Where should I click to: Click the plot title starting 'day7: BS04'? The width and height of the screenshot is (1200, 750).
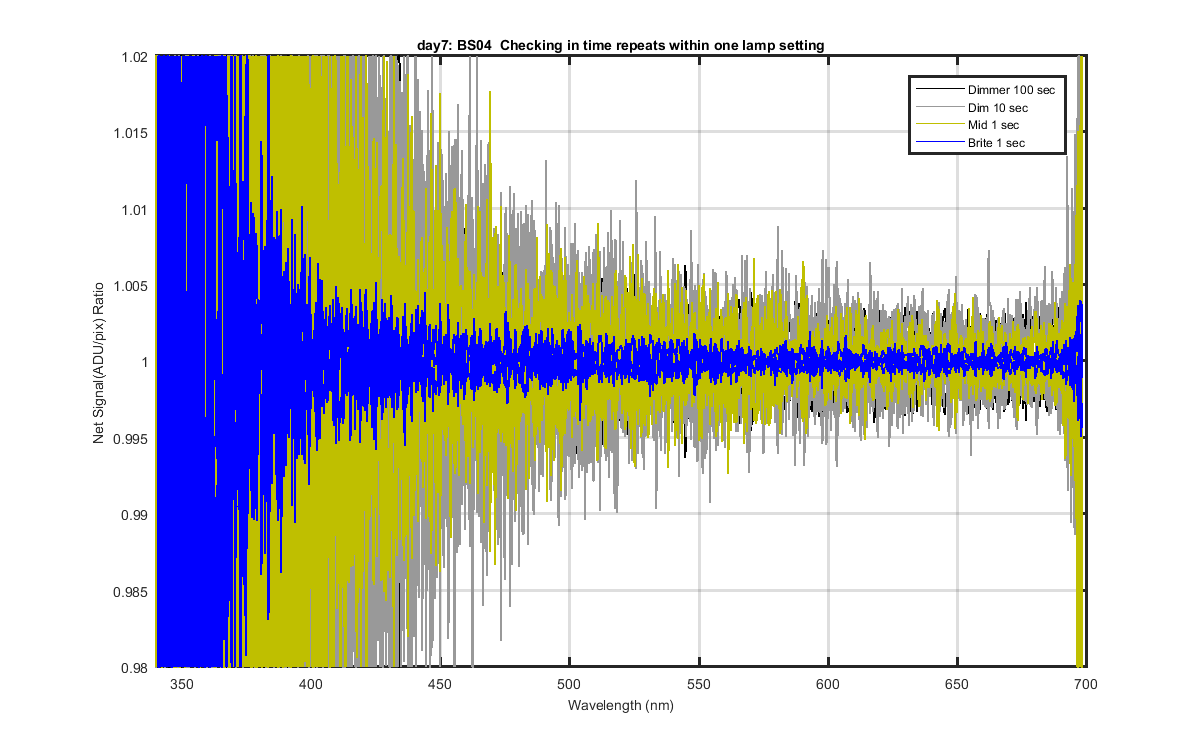coord(621,44)
